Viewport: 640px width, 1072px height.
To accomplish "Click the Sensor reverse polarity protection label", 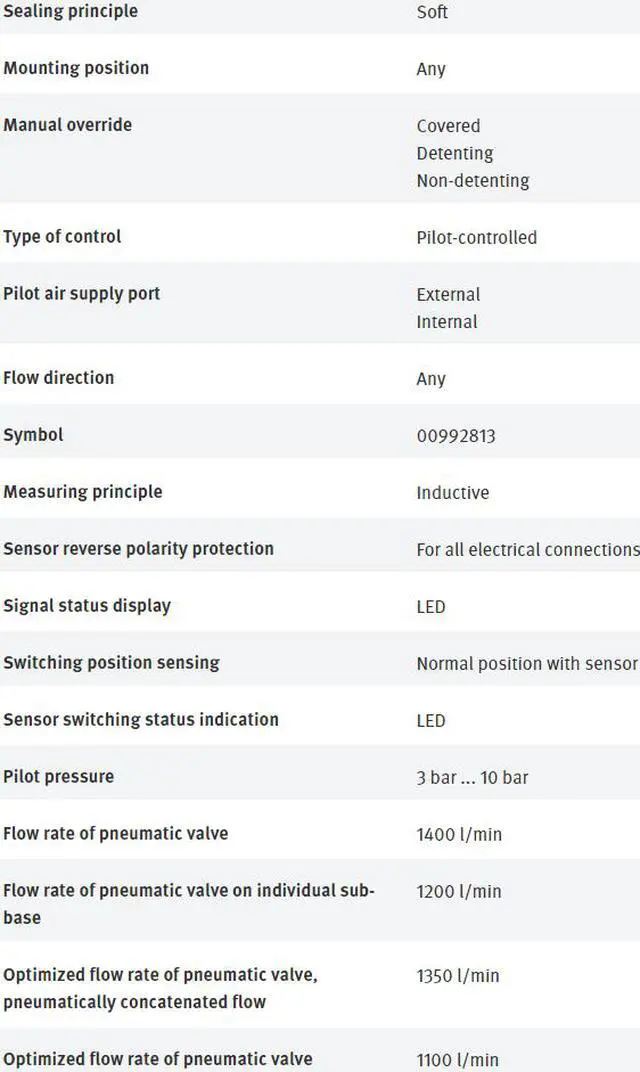I will 138,549.
